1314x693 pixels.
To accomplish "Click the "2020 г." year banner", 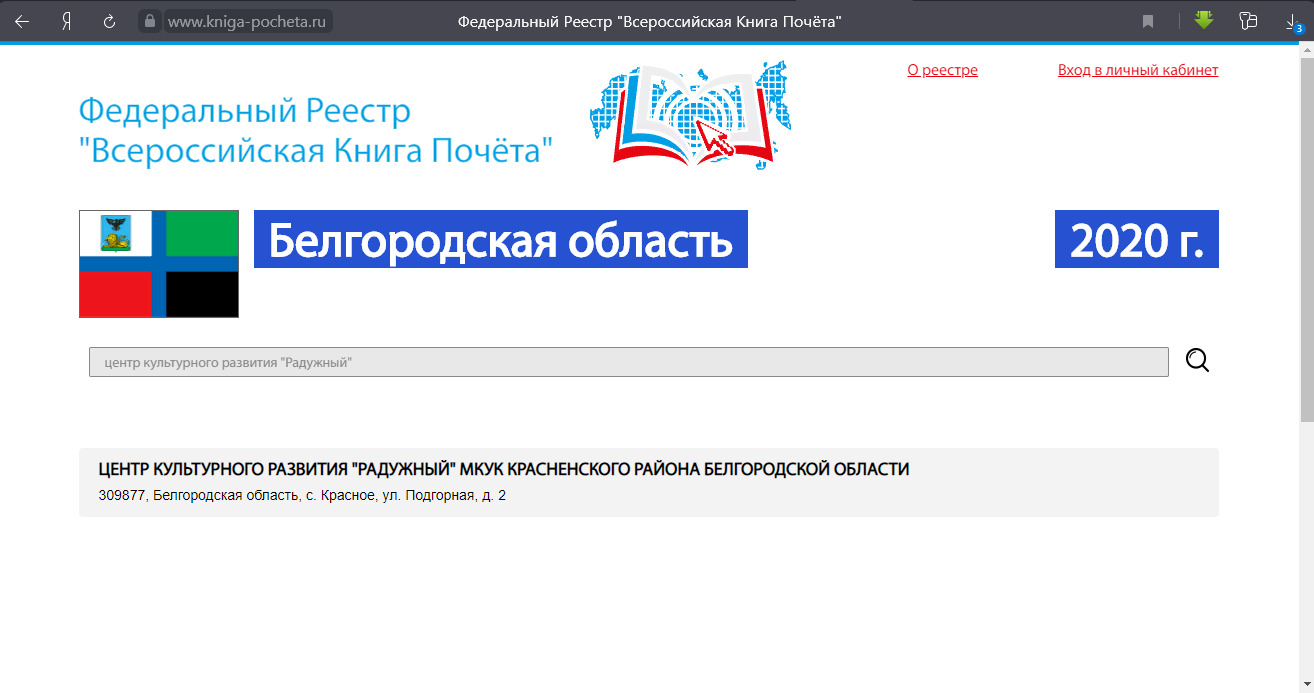I will [1136, 240].
